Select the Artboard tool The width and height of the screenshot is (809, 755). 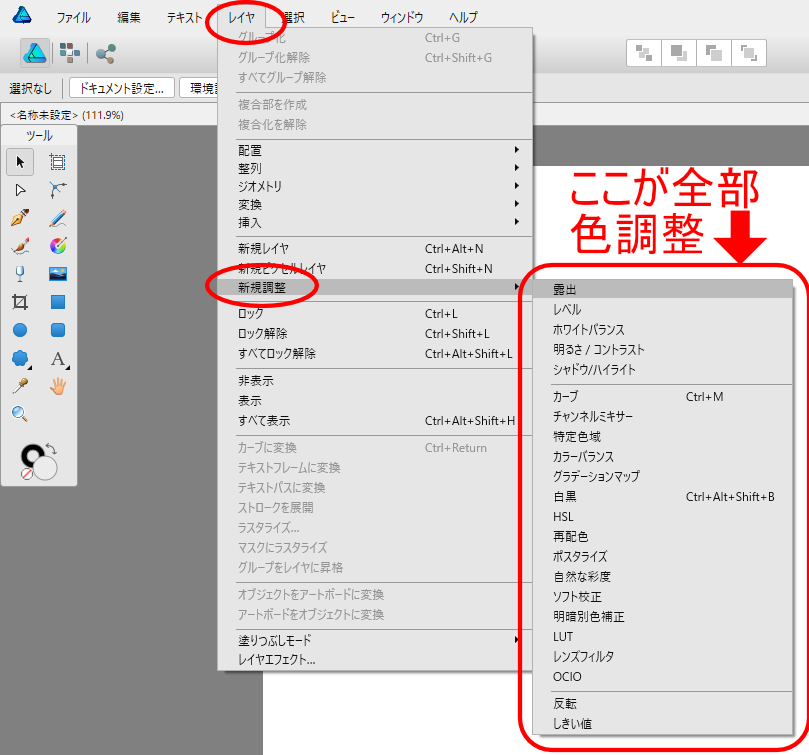point(58,162)
